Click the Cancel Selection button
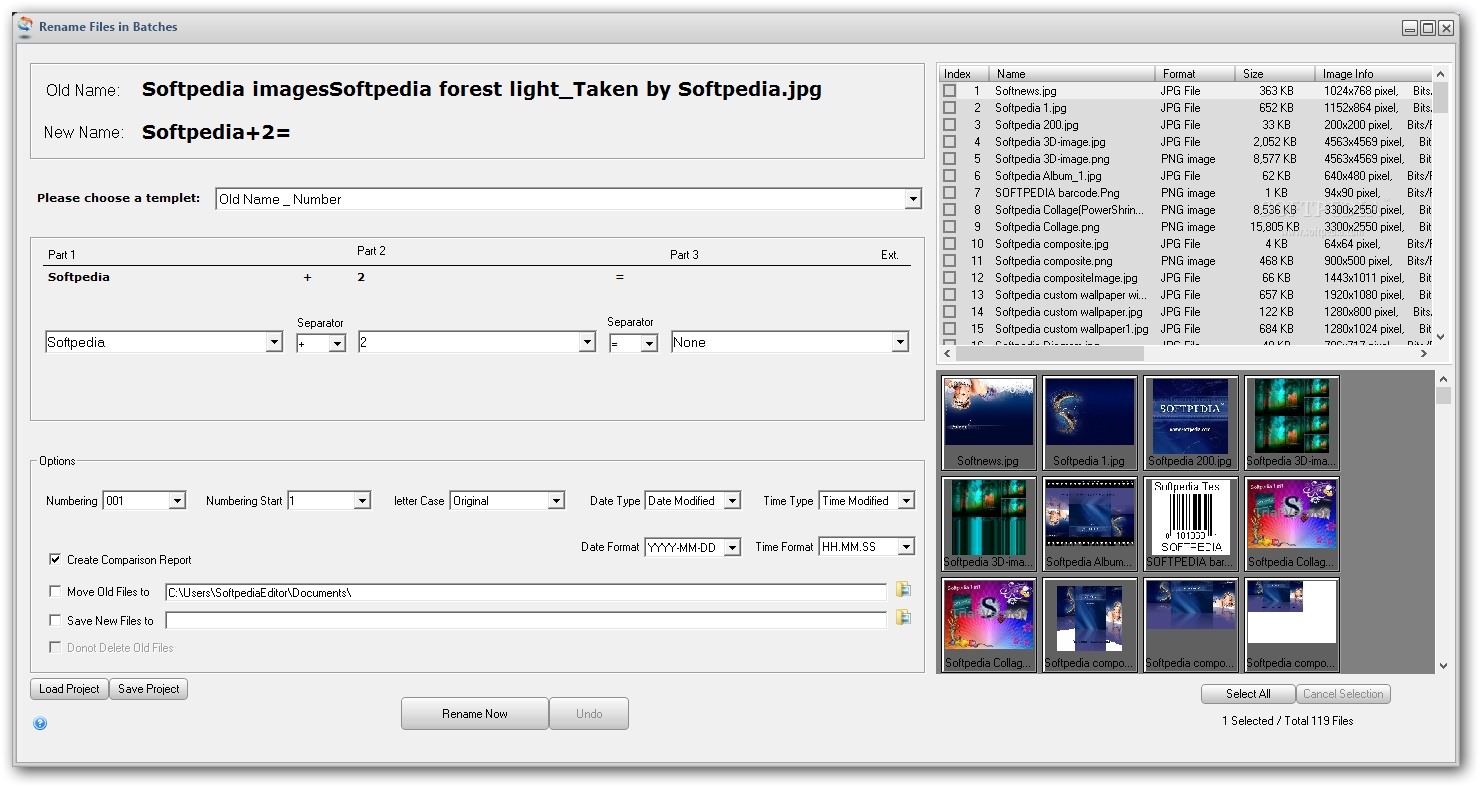 click(1343, 694)
